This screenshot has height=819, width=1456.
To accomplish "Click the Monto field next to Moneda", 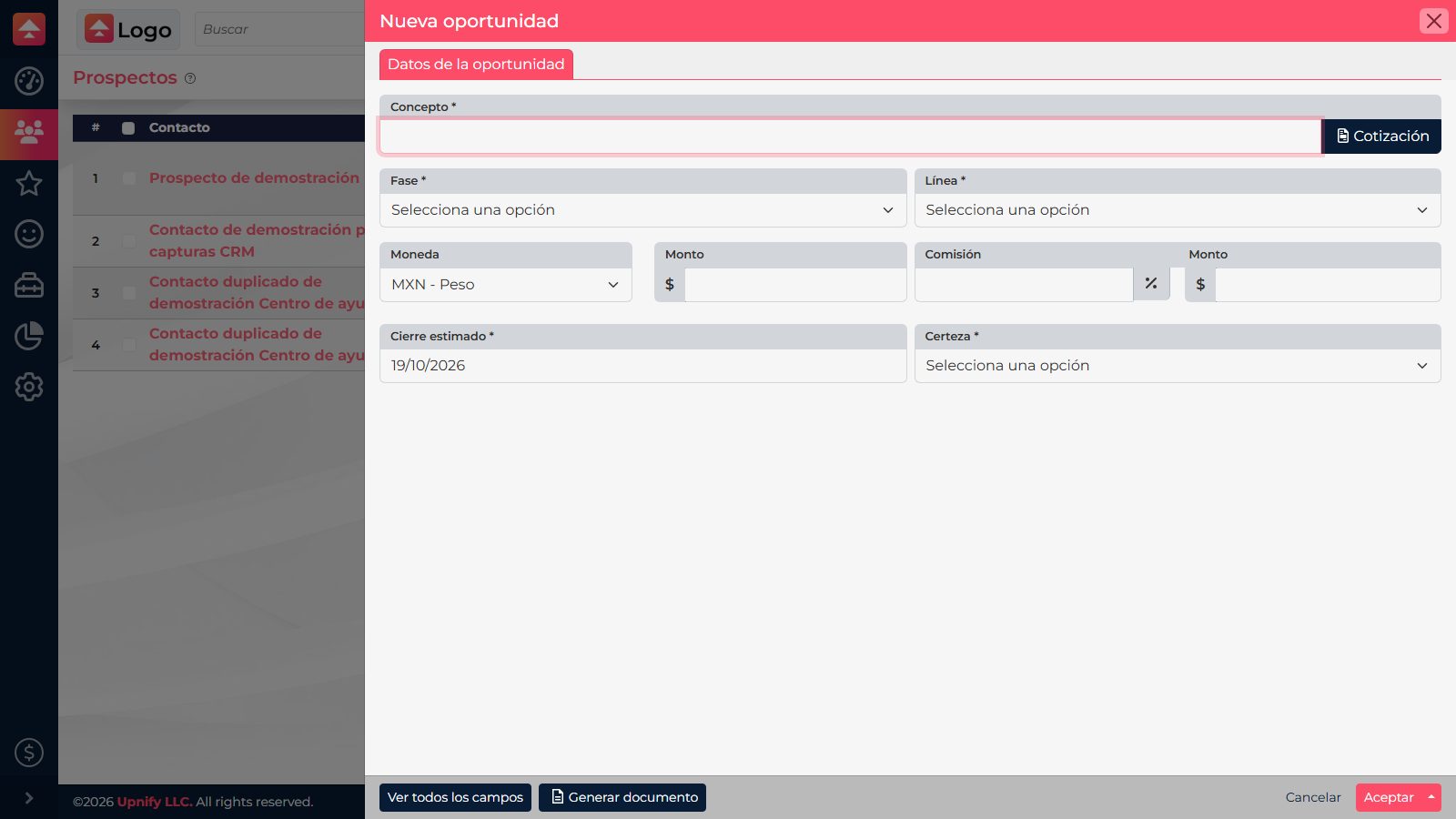I will [795, 285].
